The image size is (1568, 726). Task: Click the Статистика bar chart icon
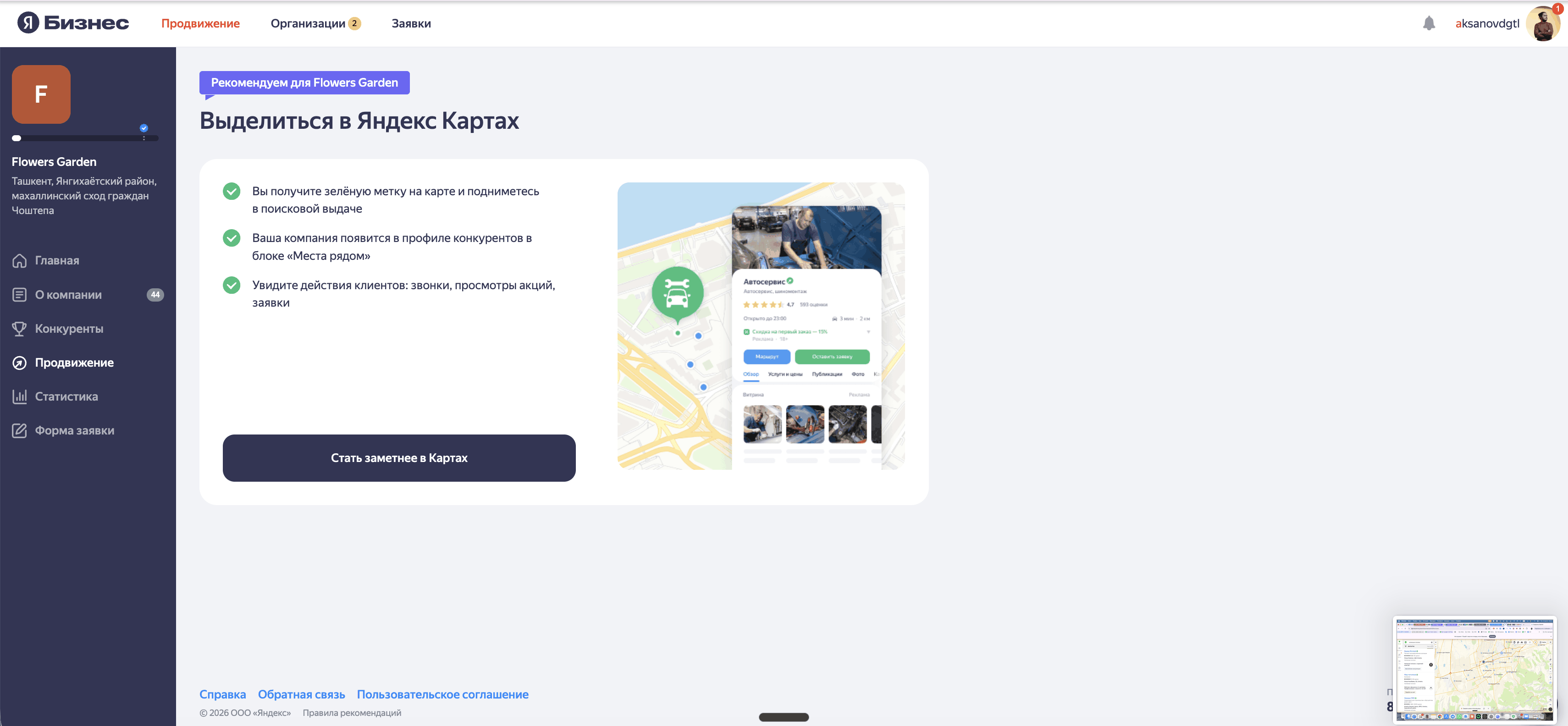[x=19, y=397]
